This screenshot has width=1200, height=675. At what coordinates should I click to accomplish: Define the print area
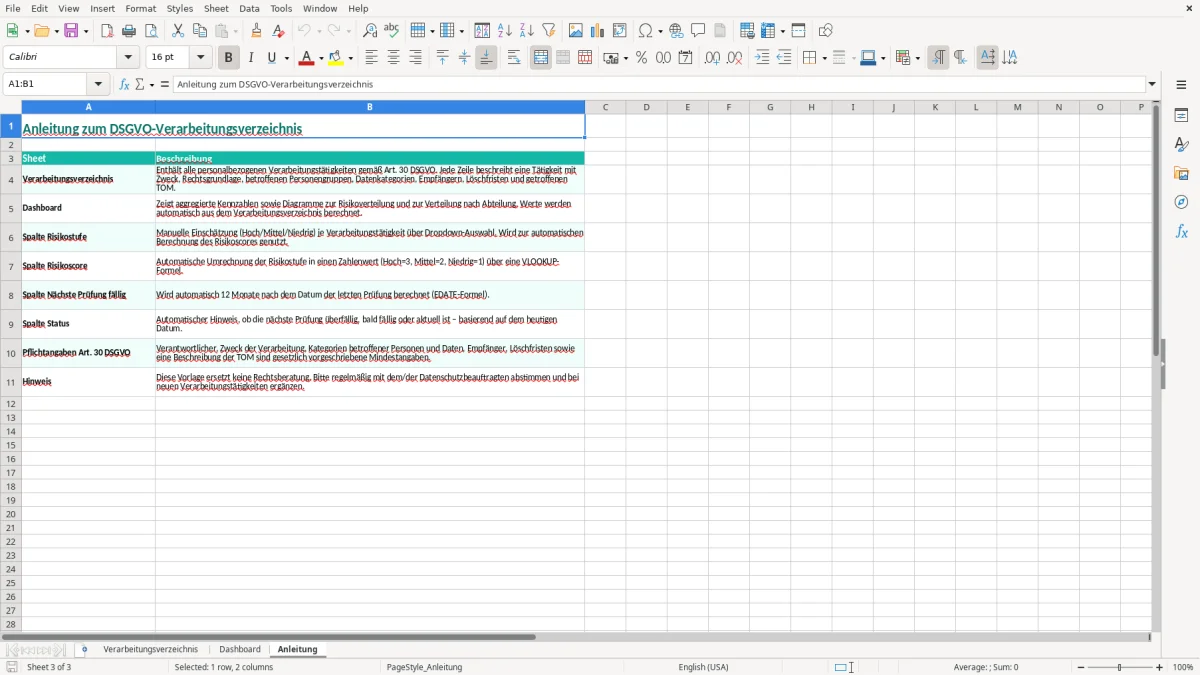coord(747,31)
